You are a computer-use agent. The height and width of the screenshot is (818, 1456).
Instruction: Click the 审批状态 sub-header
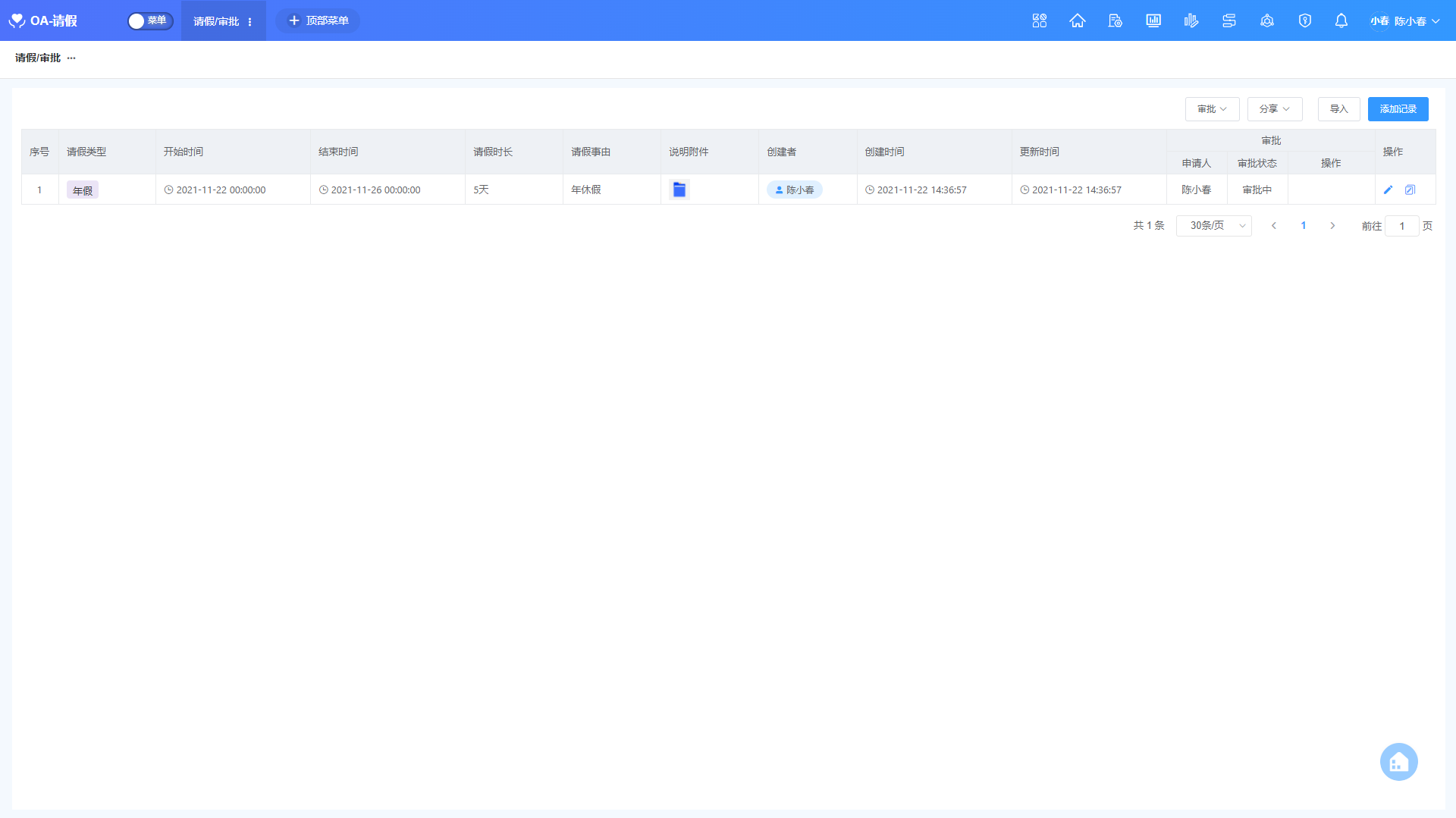(1257, 163)
